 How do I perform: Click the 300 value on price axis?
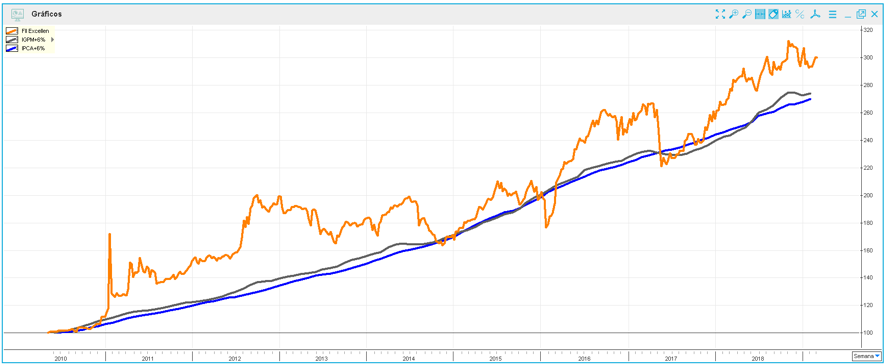point(869,58)
